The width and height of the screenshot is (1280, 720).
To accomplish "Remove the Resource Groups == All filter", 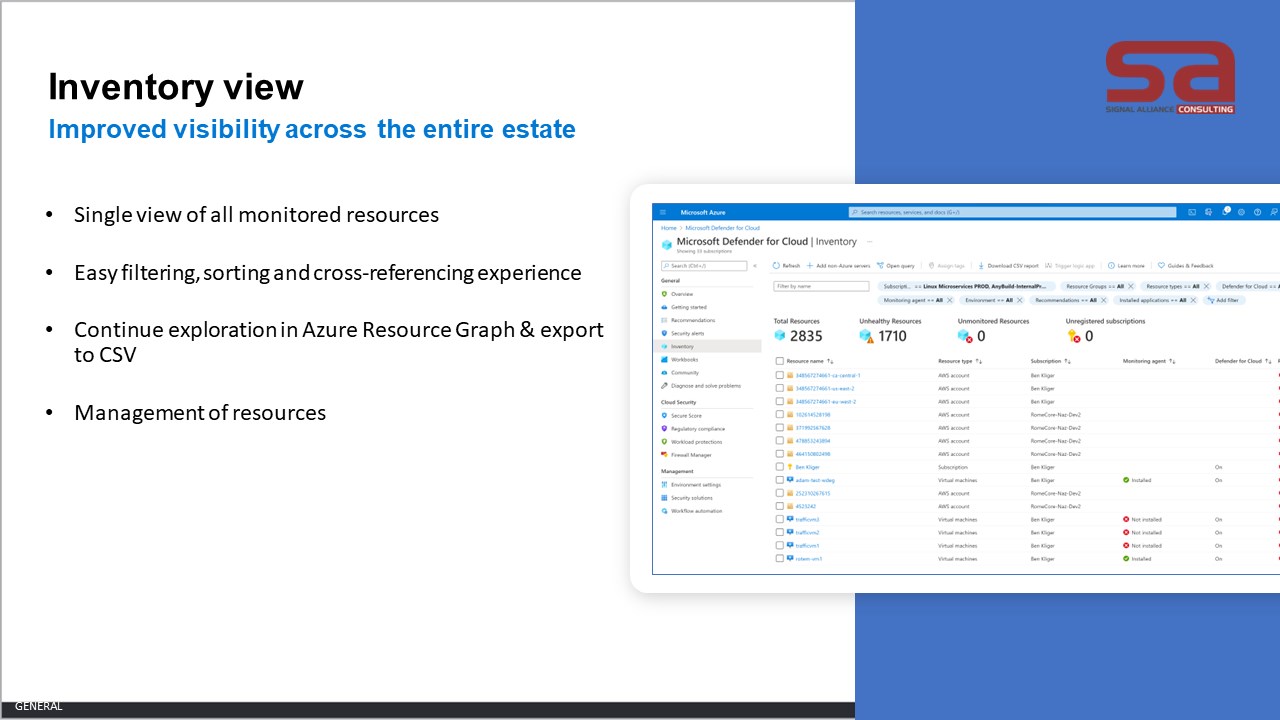I will [x=1131, y=286].
